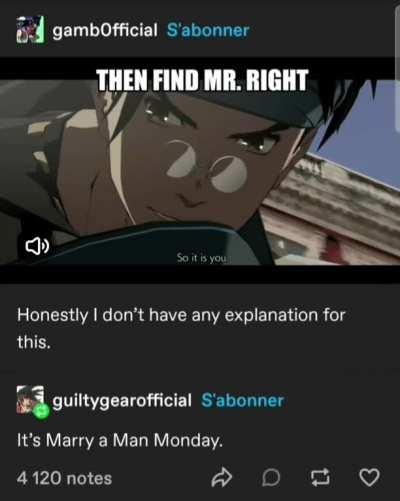
Task: Open the reply speech bubble icon
Action: (x=271, y=478)
